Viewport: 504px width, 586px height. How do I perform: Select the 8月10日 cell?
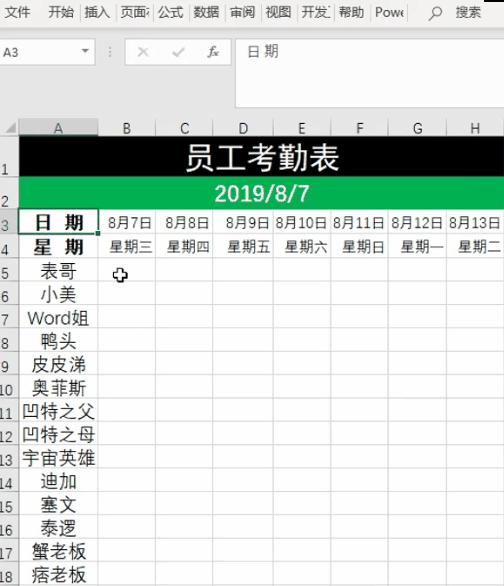coord(302,222)
